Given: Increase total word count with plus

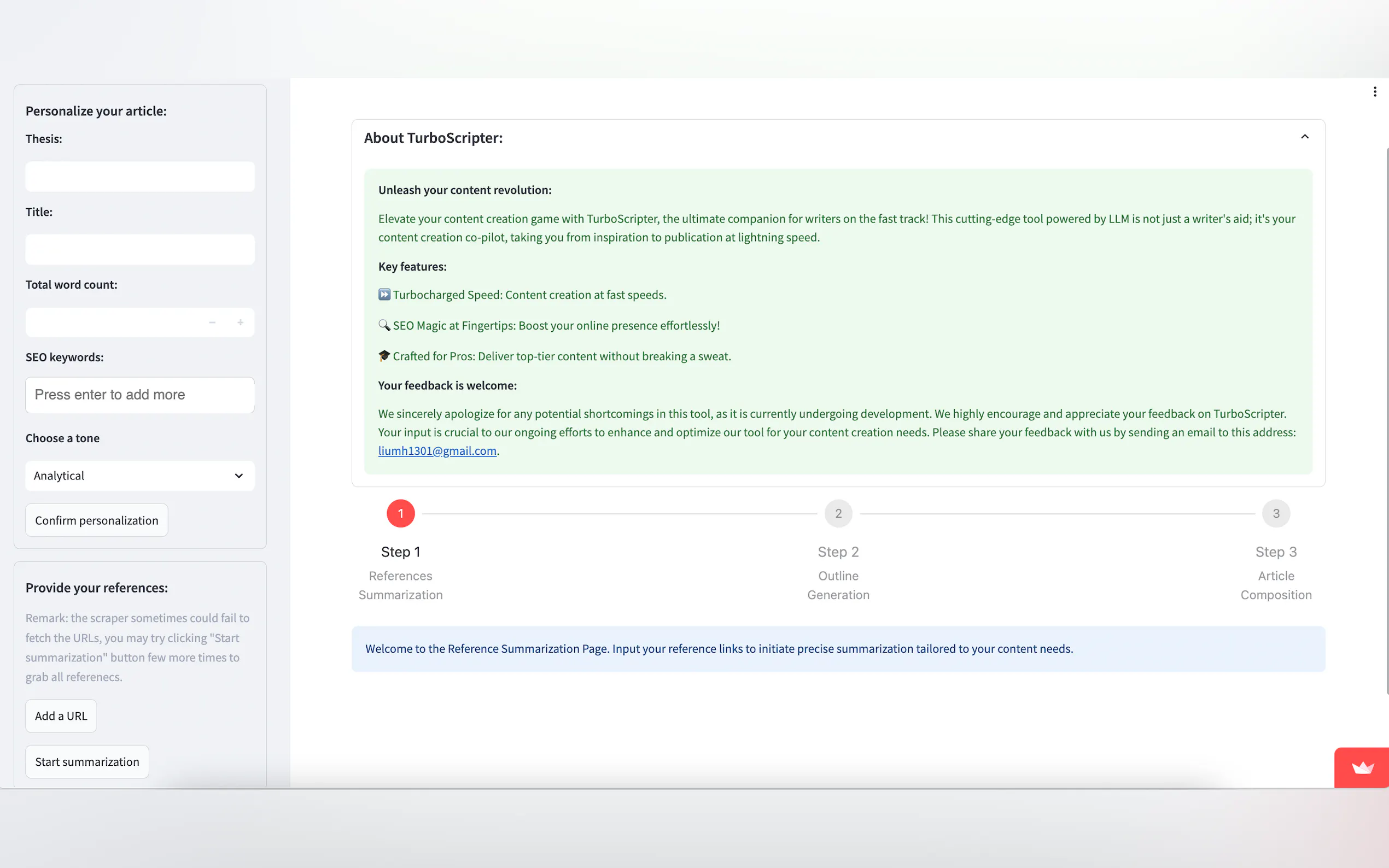Looking at the screenshot, I should pos(241,322).
